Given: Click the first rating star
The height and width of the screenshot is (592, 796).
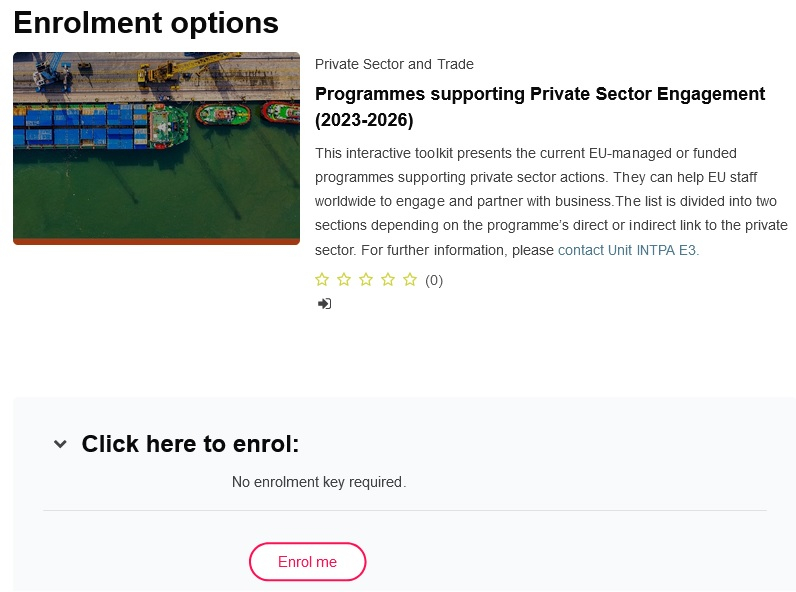Looking at the screenshot, I should click(x=322, y=280).
